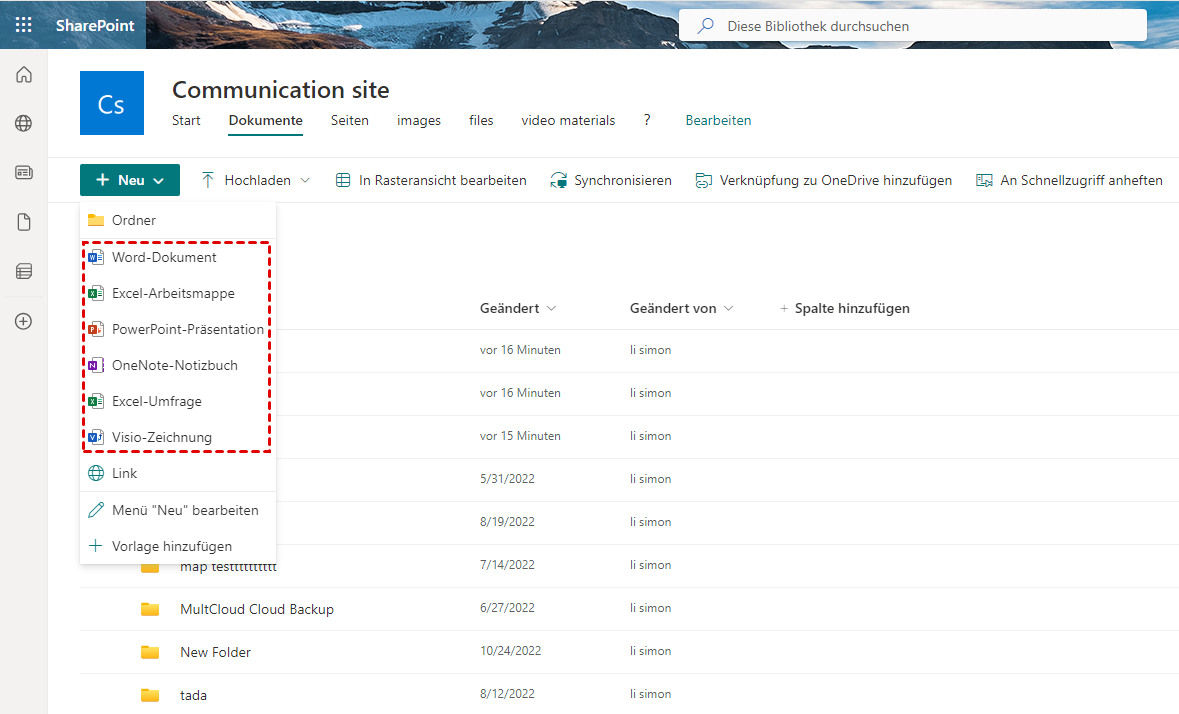Focus the Diese Bibliothek durchsuchen search box

coord(912,26)
